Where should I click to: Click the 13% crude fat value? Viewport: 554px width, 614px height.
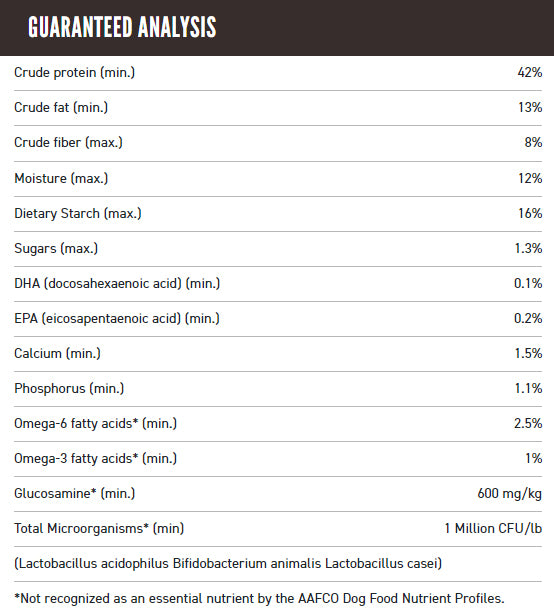click(x=530, y=107)
